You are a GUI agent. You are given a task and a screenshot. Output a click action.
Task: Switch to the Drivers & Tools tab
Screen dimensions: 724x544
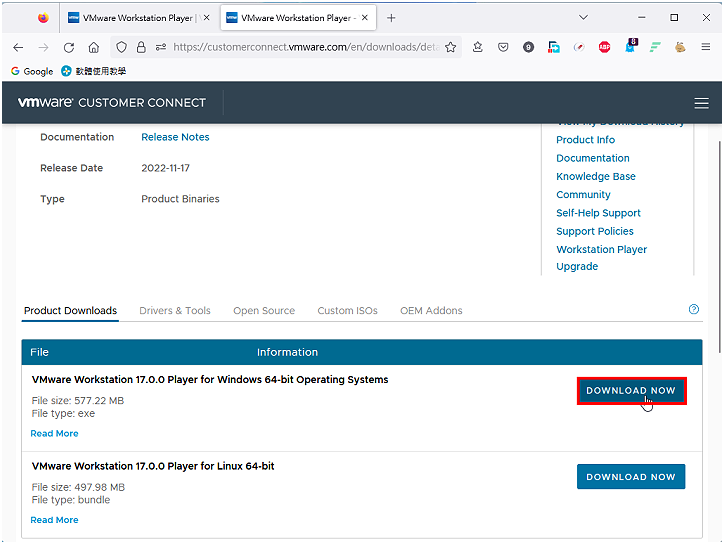(x=175, y=310)
